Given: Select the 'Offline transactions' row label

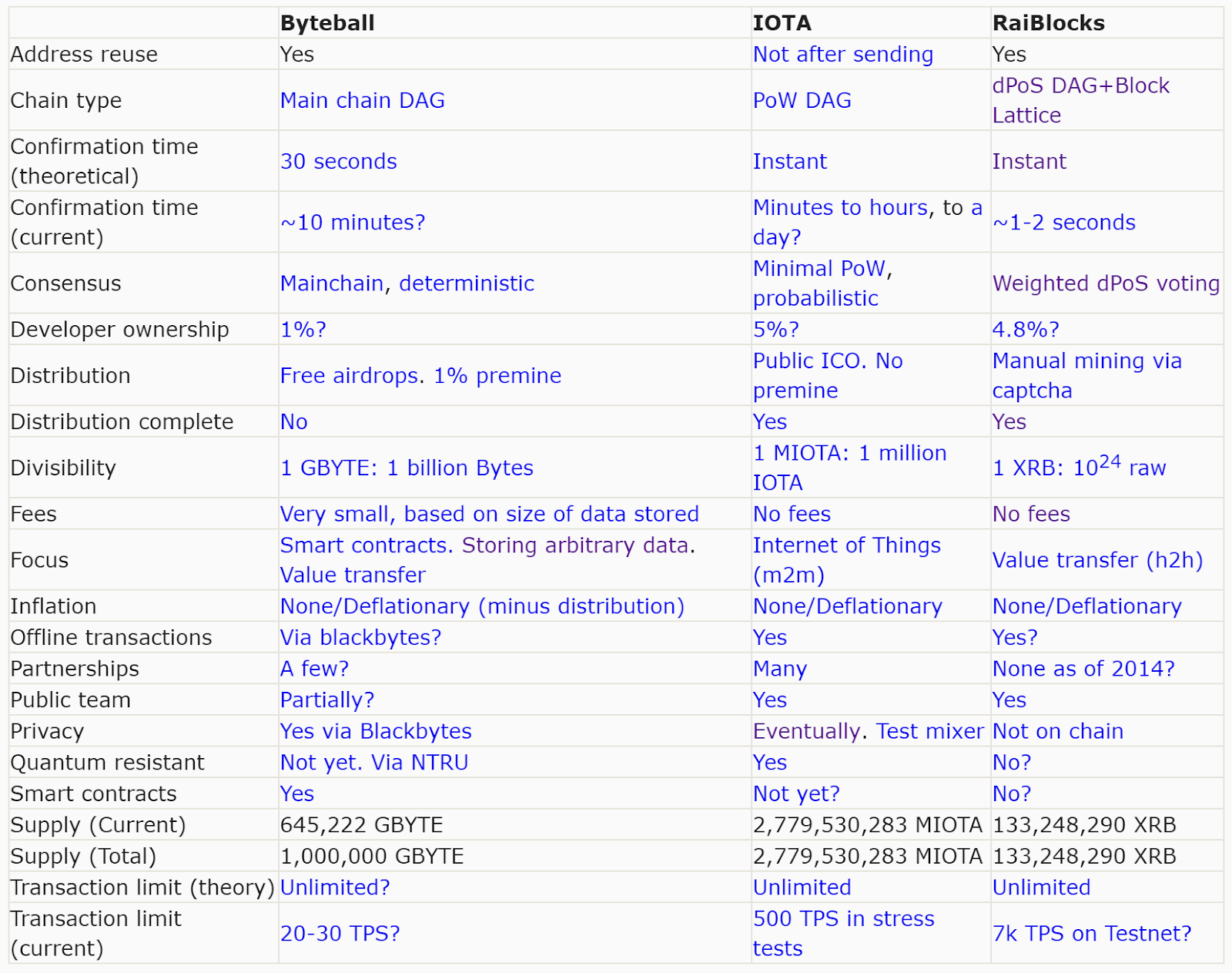Looking at the screenshot, I should (111, 638).
